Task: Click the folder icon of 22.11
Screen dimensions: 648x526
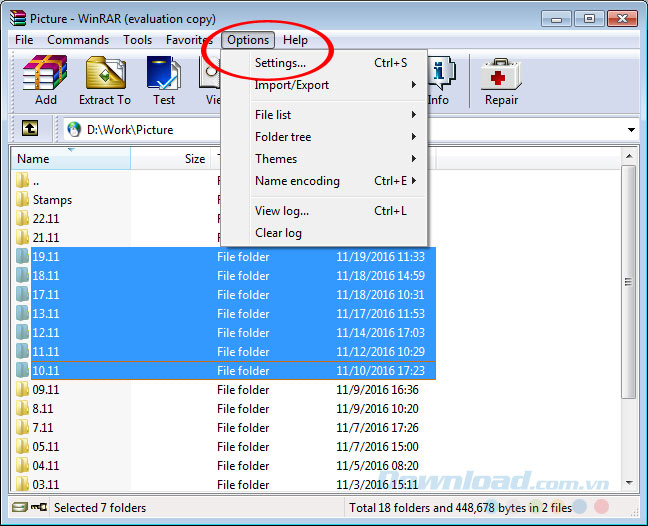Action: pos(22,219)
